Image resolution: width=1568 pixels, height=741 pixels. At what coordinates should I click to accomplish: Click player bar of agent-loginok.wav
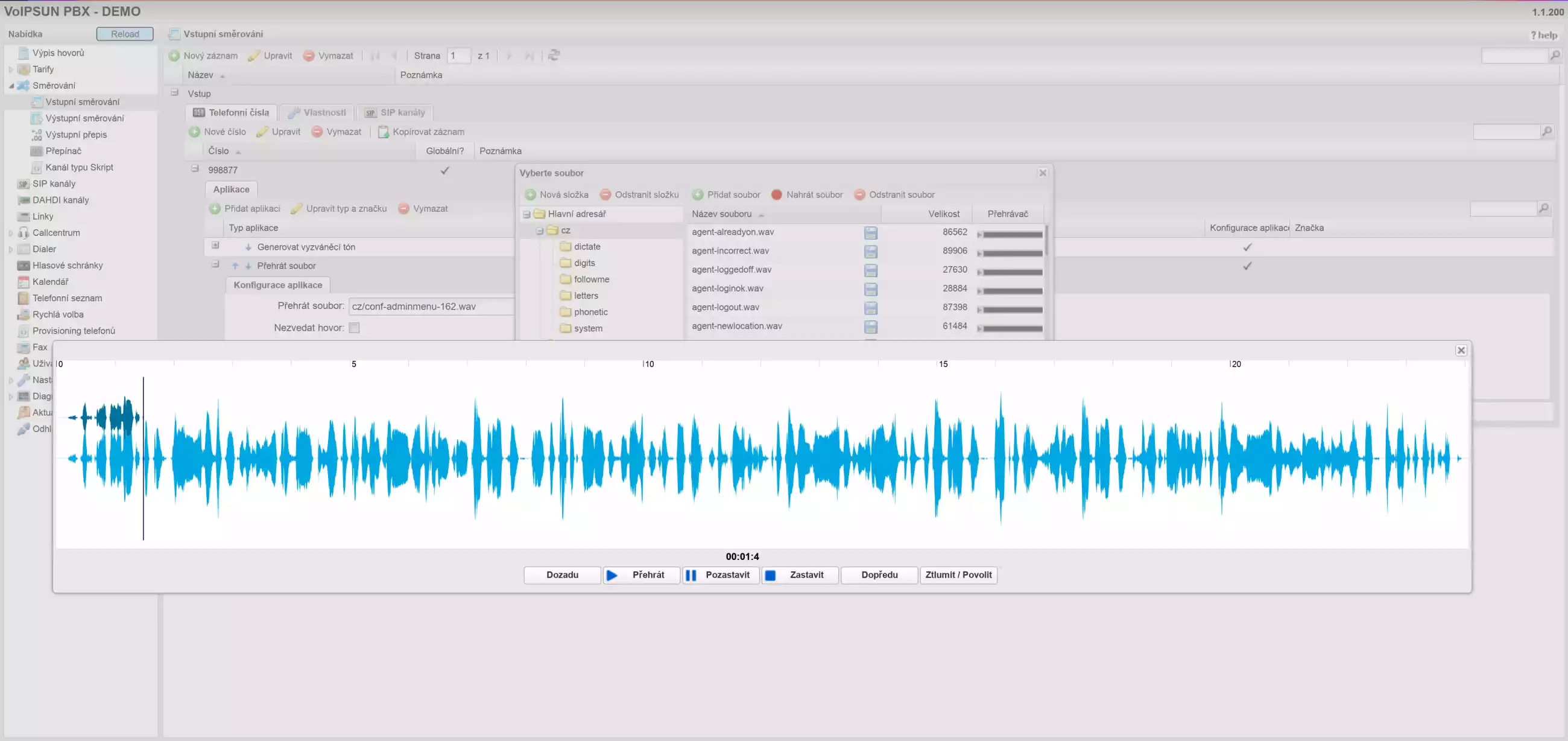point(1010,291)
